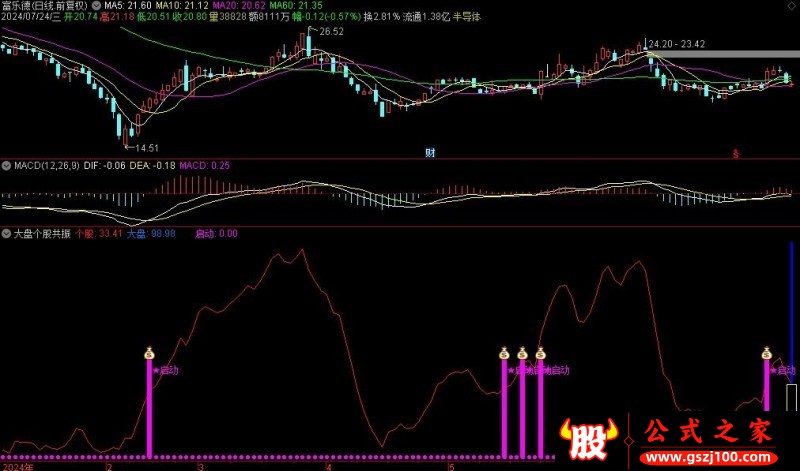Click the 14.51 low price label
The width and height of the screenshot is (800, 471).
pos(146,148)
